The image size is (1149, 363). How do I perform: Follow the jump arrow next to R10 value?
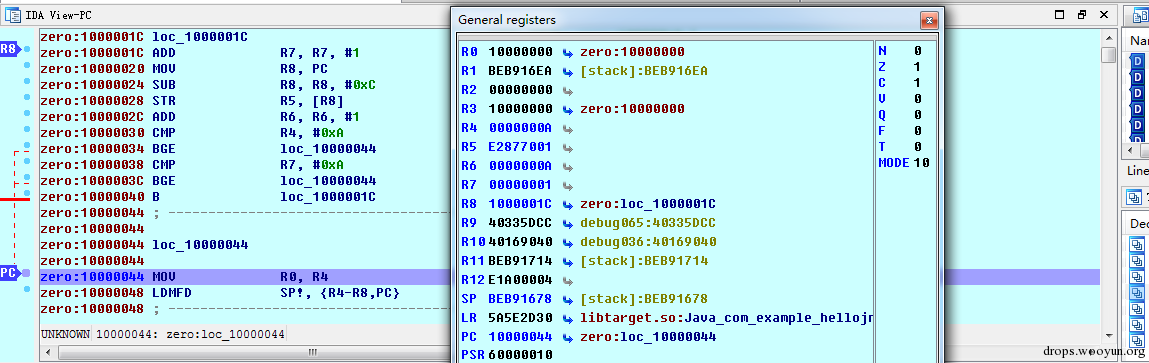click(567, 242)
